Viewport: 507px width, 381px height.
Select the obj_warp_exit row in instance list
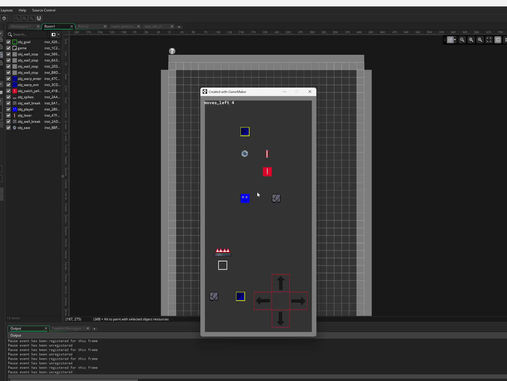pos(33,85)
